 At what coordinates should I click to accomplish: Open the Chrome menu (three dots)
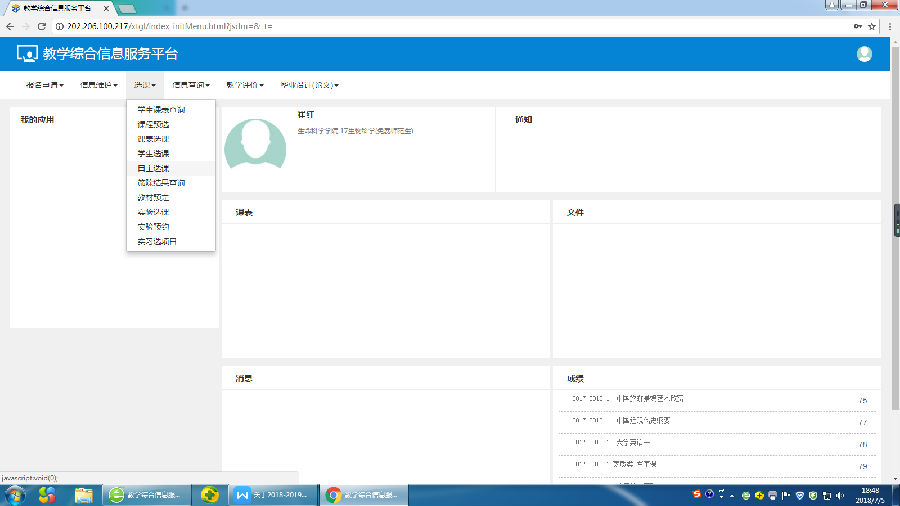pyautogui.click(x=890, y=25)
